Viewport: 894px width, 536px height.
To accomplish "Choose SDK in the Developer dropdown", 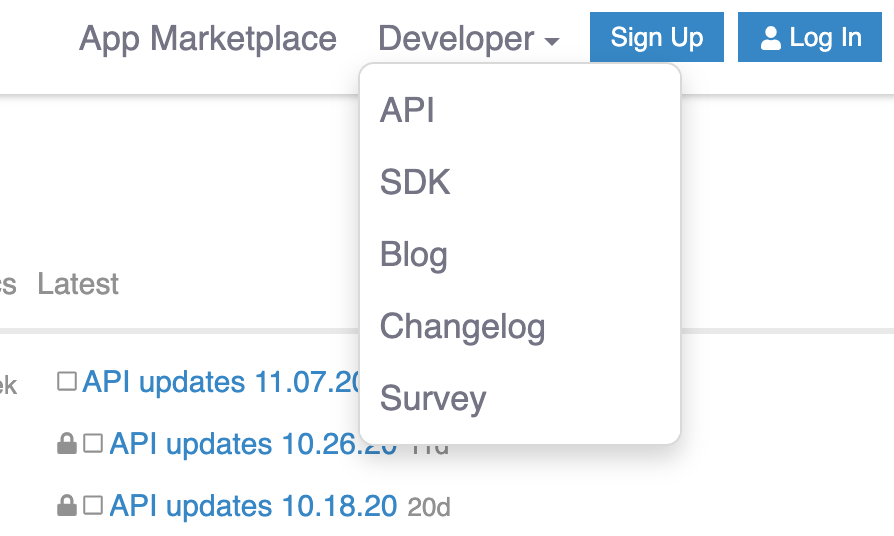I will point(415,182).
